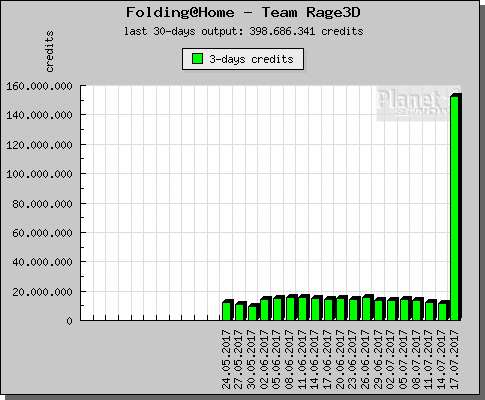Select the bar for 11.06.2017

(304, 307)
